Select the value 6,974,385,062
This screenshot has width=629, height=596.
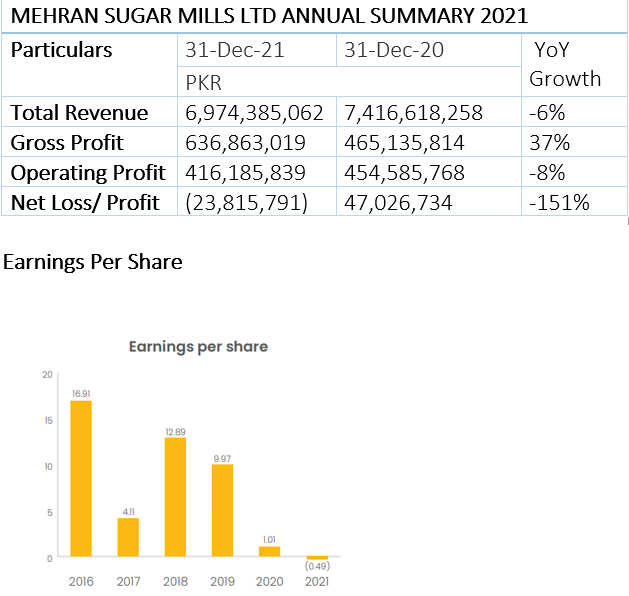pos(254,112)
